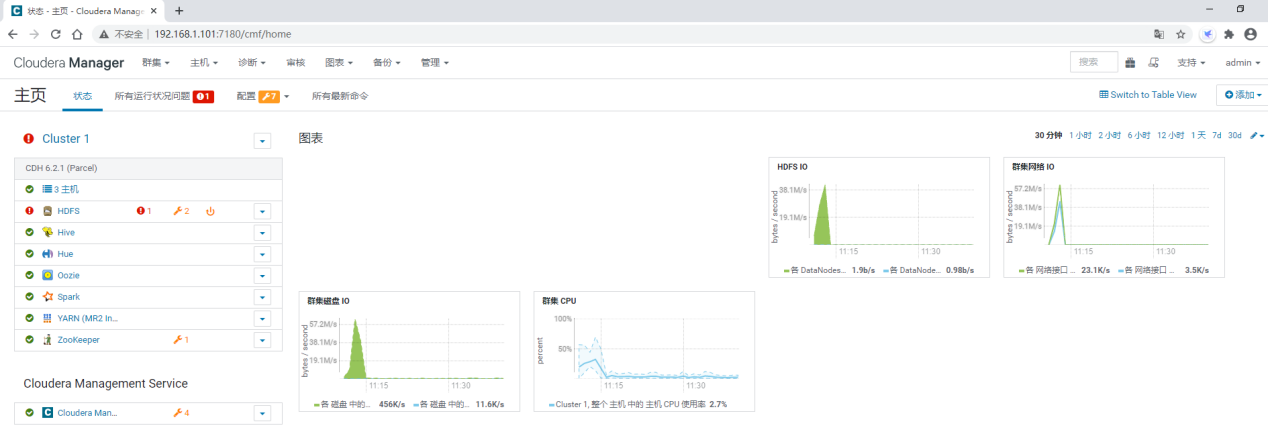Open the 图表 charts menu
This screenshot has height=442, width=1268.
click(x=340, y=62)
